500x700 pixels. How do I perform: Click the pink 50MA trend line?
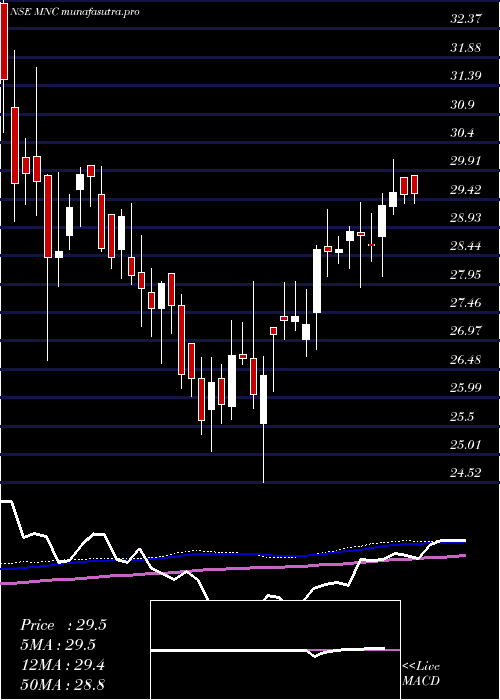[x=232, y=568]
